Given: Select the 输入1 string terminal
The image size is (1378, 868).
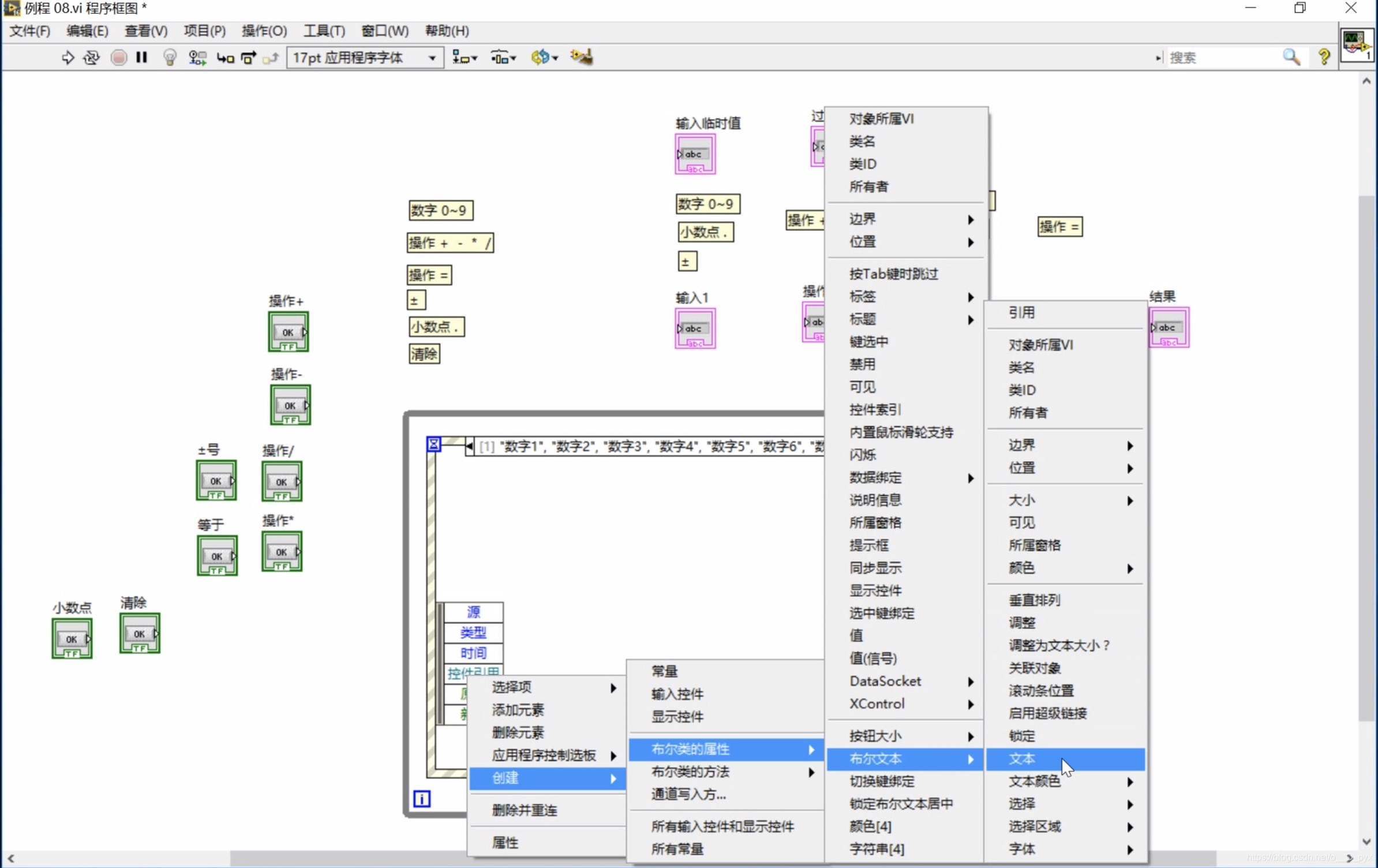Looking at the screenshot, I should click(695, 328).
